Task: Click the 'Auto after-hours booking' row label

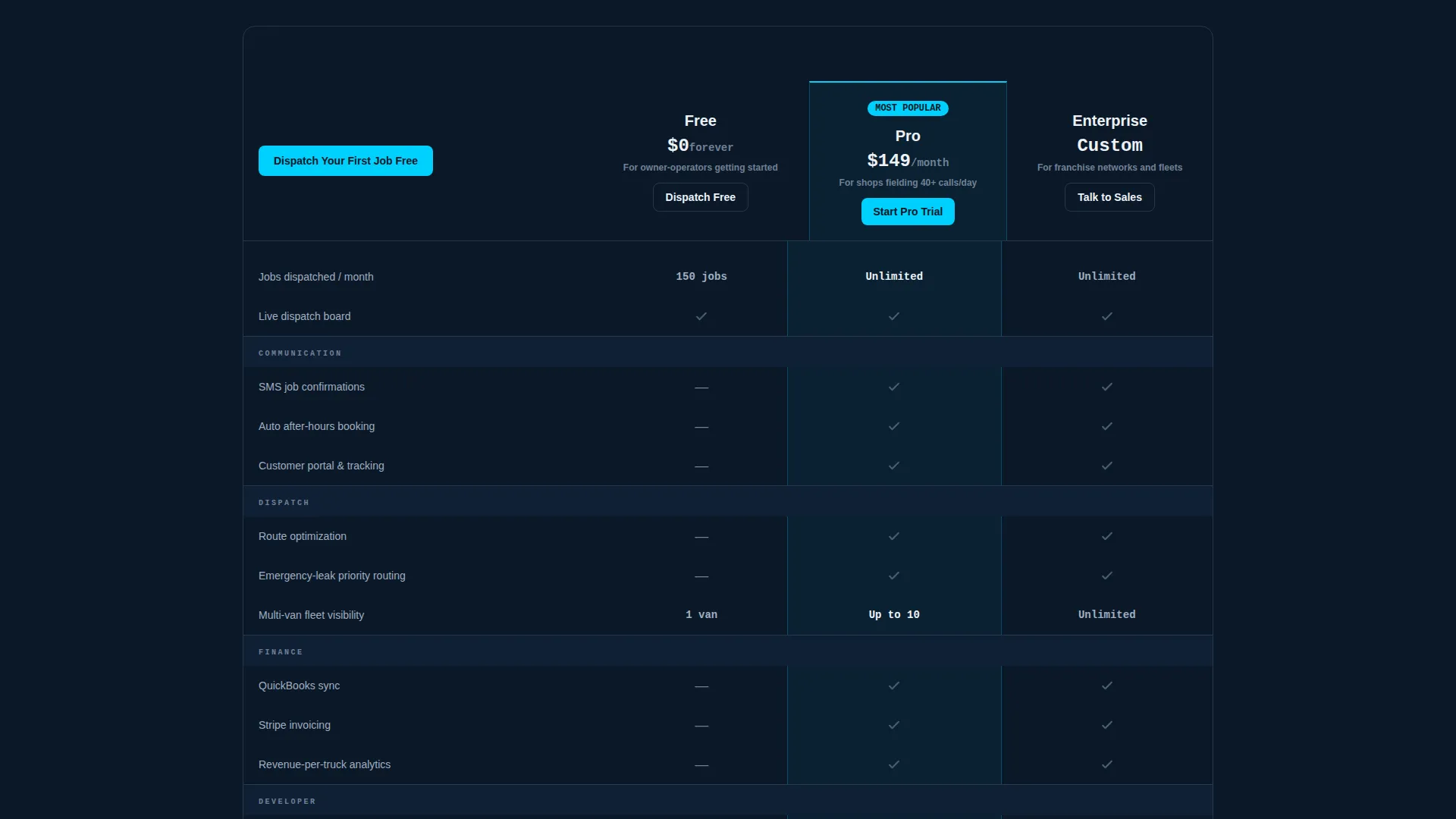Action: [316, 426]
